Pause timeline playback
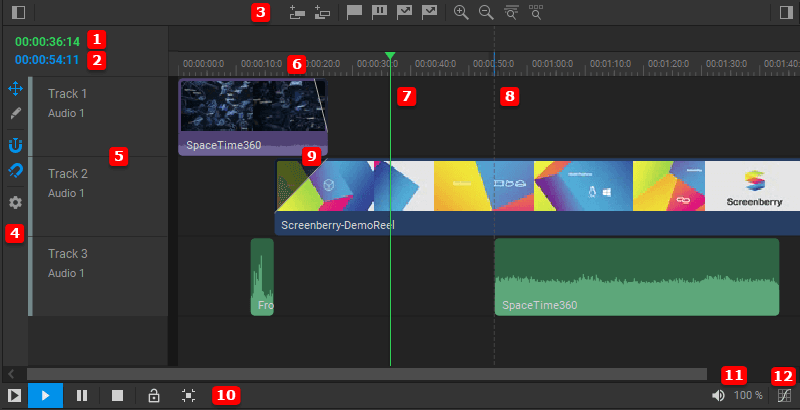Screen dimensions: 800x410 click(x=82, y=395)
